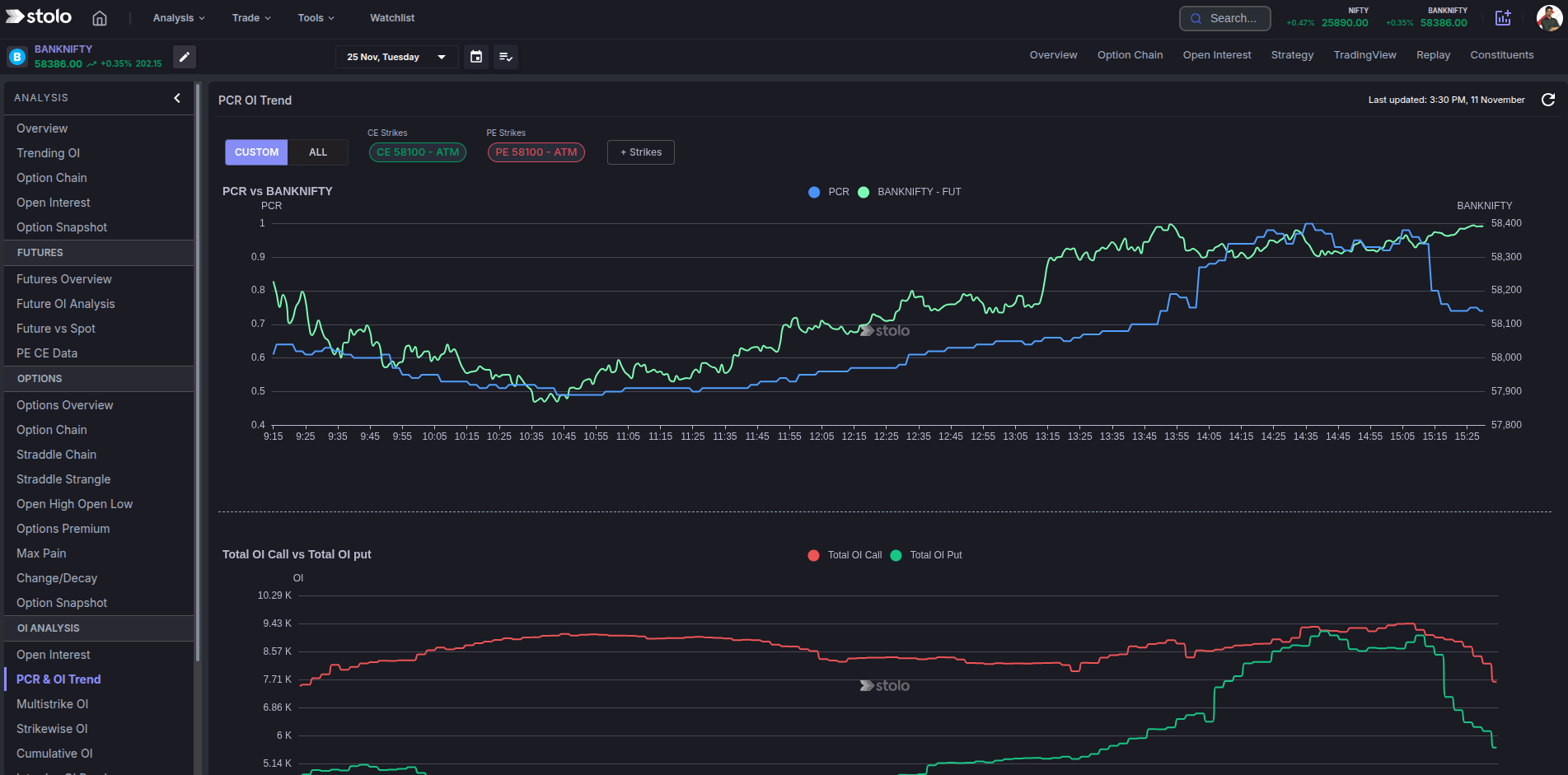This screenshot has height=775, width=1568.
Task: Switch strikes view to ALL
Action: [x=317, y=152]
